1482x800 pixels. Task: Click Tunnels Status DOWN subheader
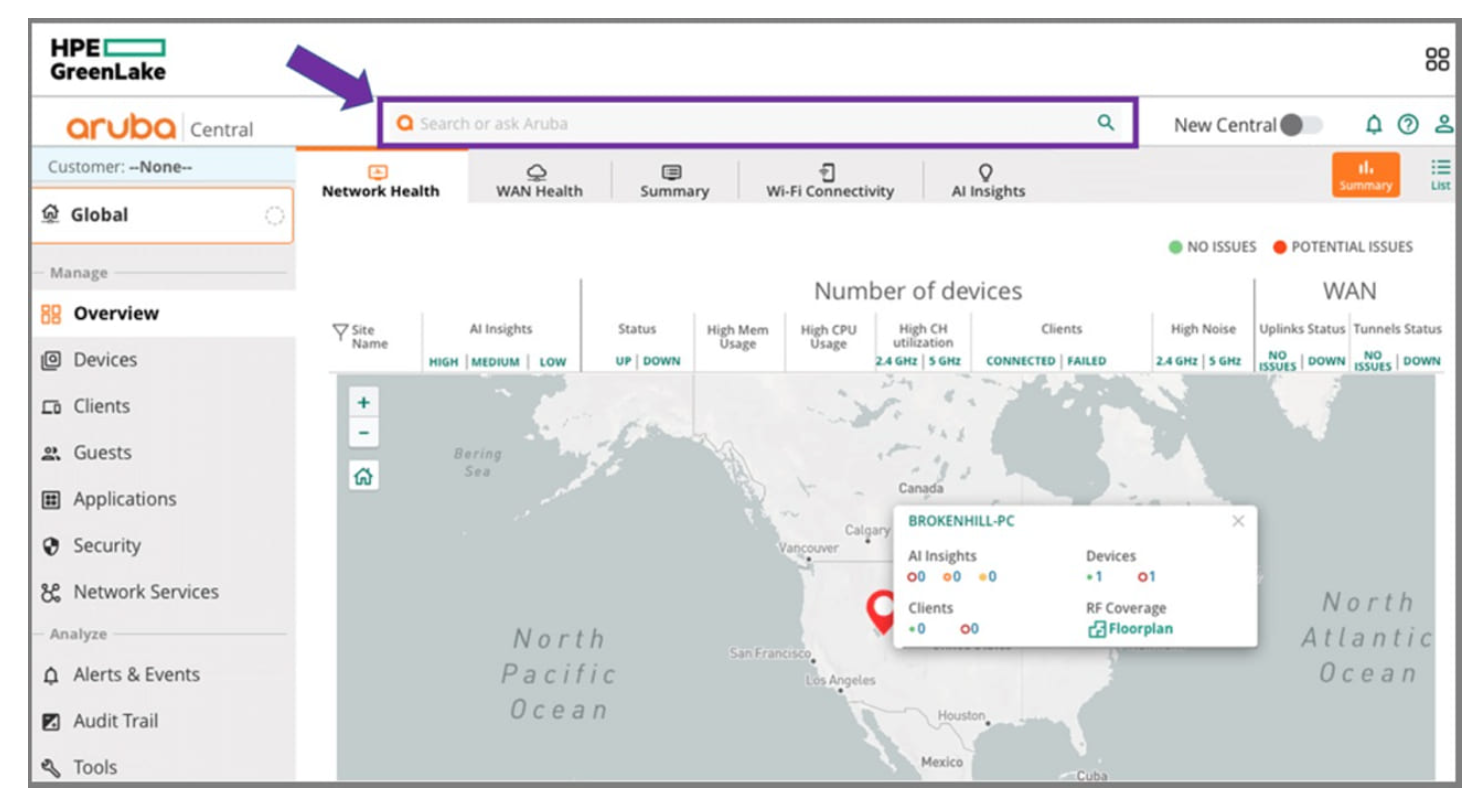click(x=1421, y=361)
